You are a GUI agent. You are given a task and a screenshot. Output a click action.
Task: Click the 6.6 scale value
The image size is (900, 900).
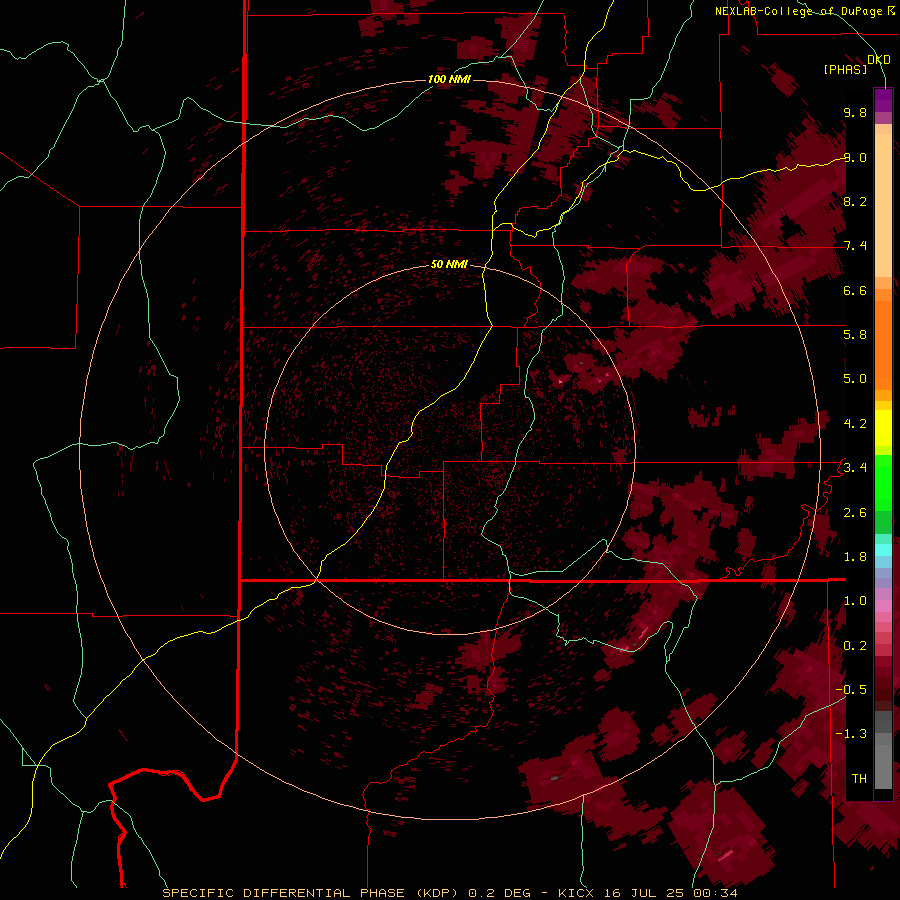[x=855, y=290]
